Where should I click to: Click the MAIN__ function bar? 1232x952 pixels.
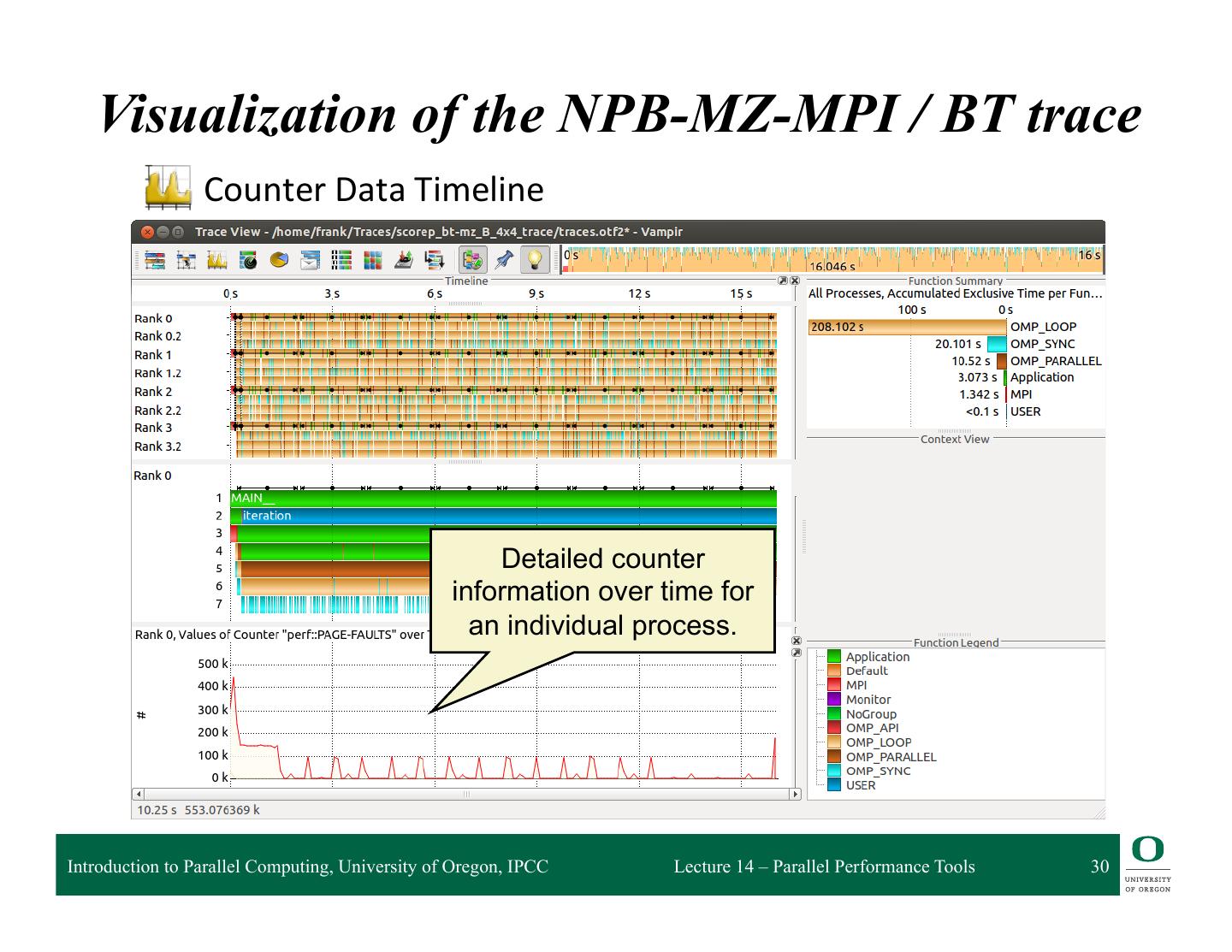pos(503,498)
